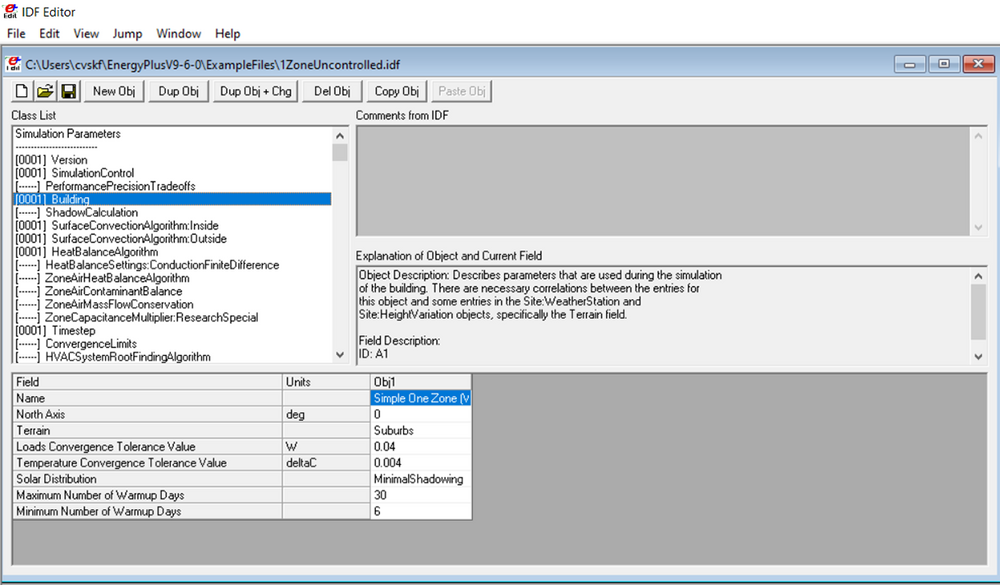Click the IDF Editor icon in the title bar
Viewport: 1000px width, 585px height.
tap(12, 13)
